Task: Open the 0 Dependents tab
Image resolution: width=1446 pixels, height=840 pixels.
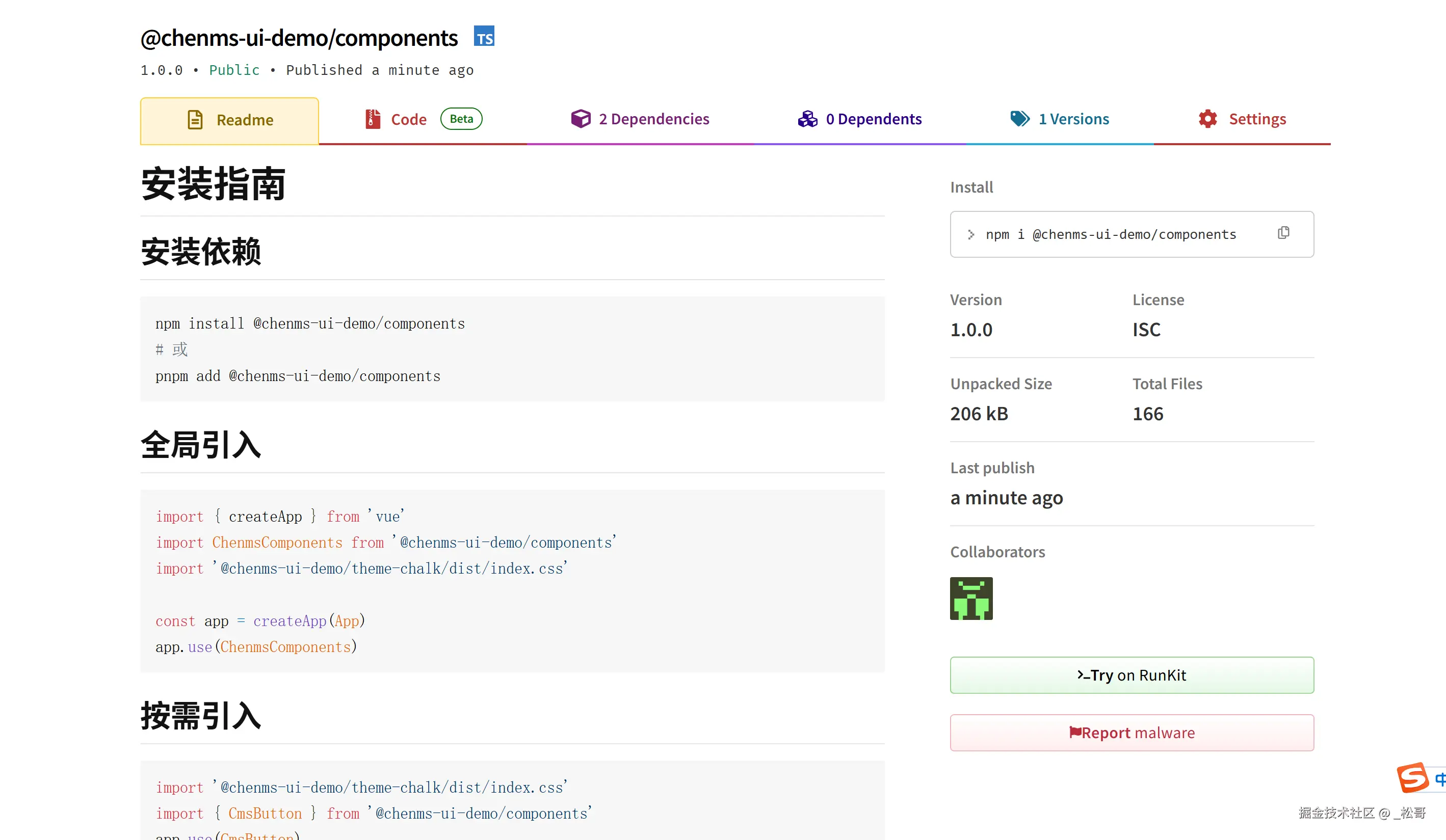Action: click(x=873, y=119)
